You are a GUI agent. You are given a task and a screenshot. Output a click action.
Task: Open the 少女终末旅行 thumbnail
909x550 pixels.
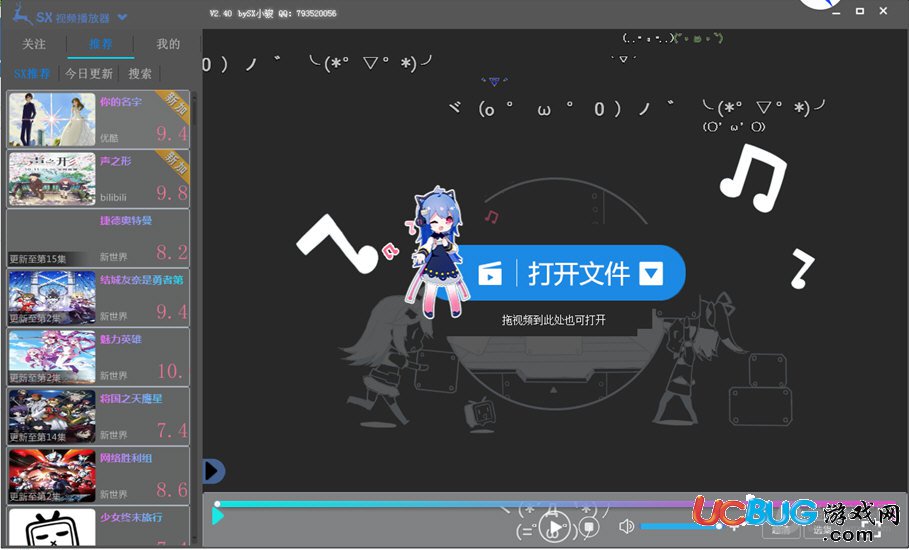point(52,528)
